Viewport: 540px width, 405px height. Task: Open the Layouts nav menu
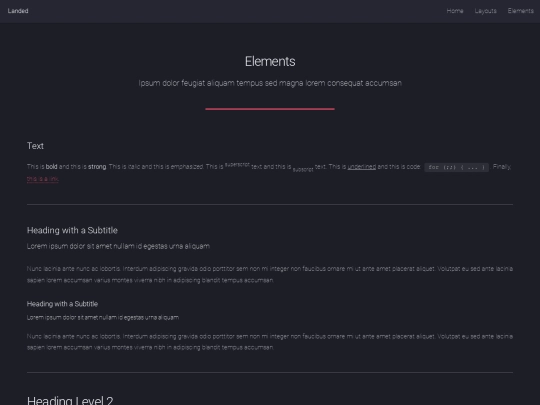[486, 11]
